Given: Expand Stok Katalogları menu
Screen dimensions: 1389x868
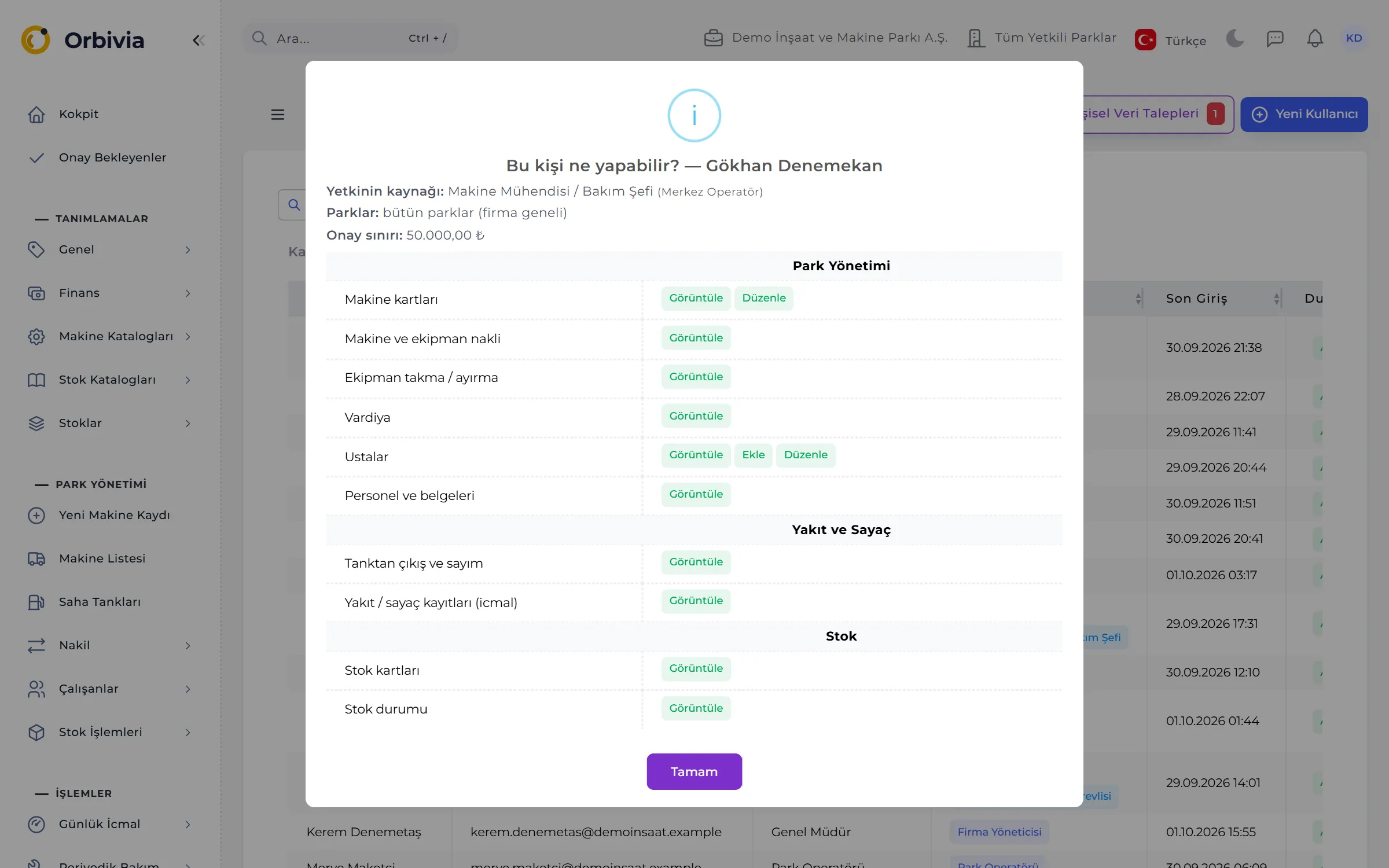Looking at the screenshot, I should (110, 380).
